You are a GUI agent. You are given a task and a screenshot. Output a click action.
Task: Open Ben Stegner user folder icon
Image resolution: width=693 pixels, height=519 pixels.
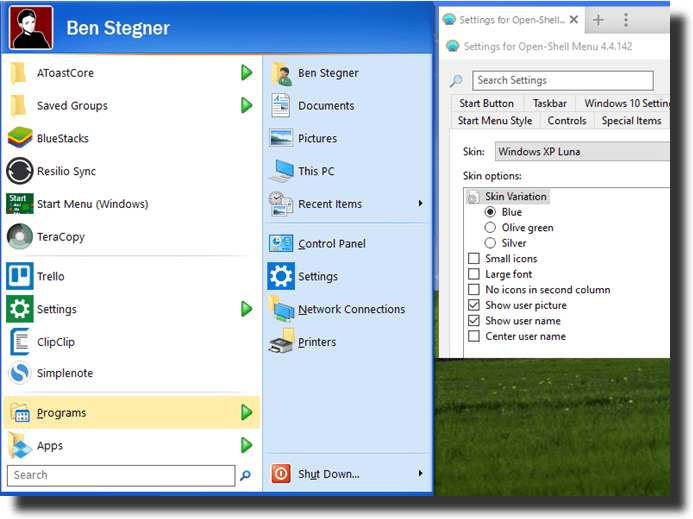[x=281, y=73]
